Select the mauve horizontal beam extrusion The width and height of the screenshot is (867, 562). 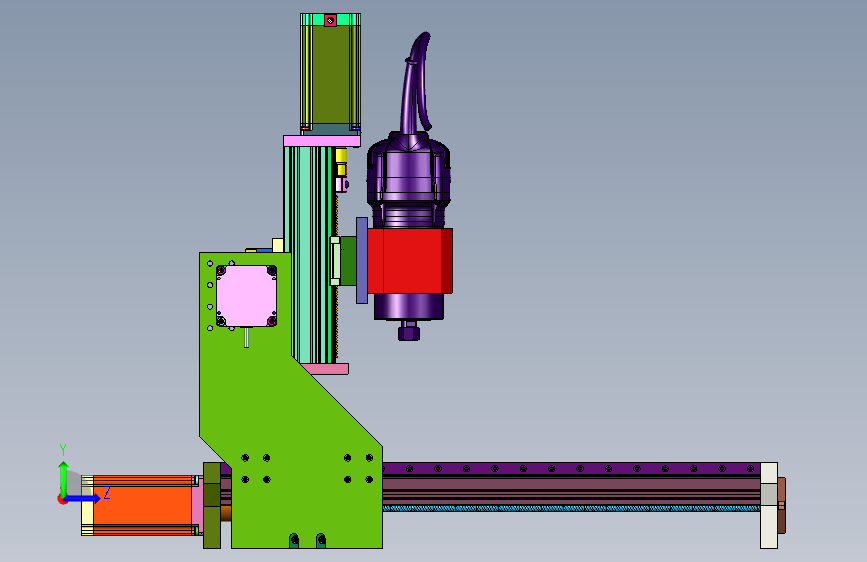point(572,490)
